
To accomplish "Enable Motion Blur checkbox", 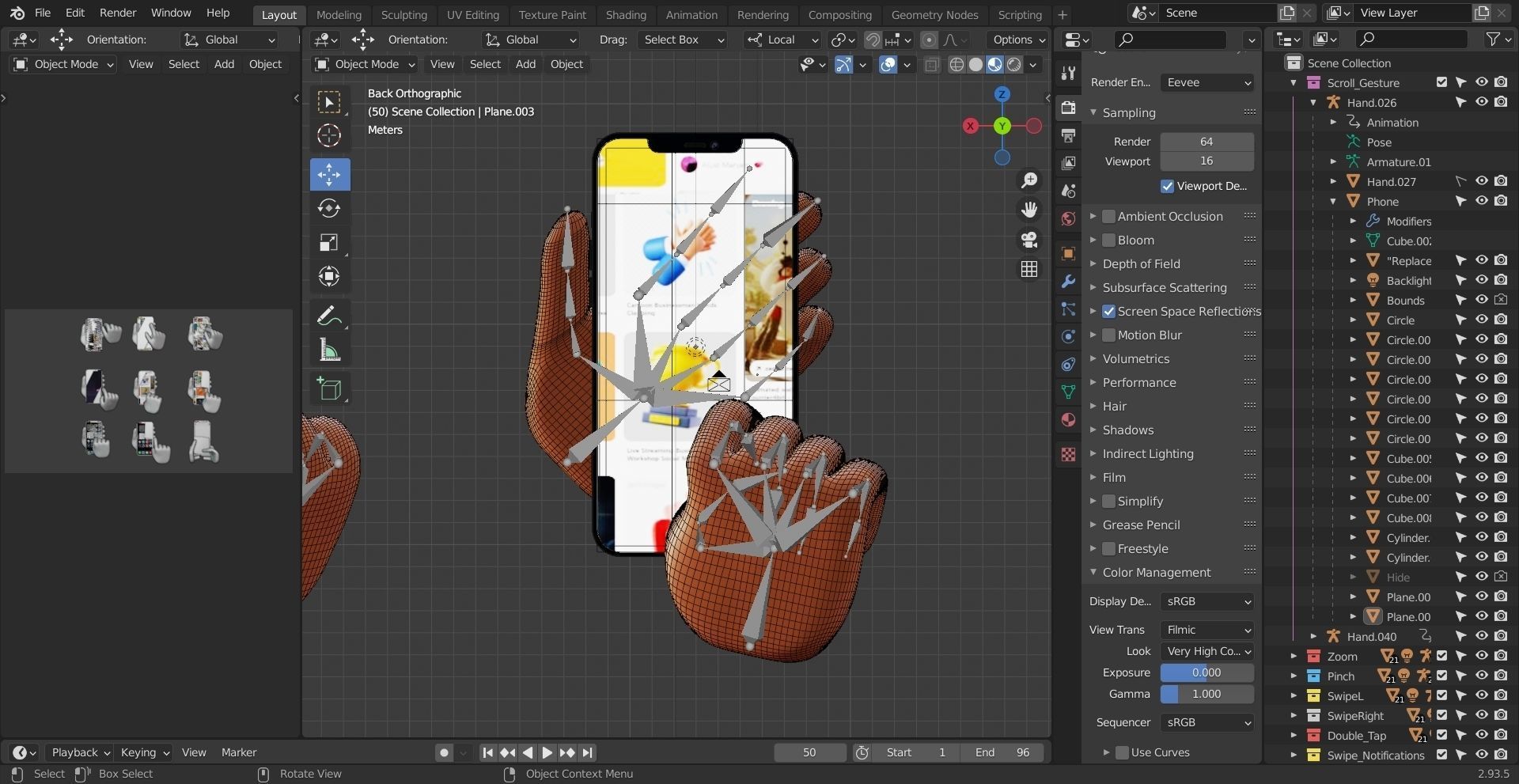I will [x=1109, y=335].
